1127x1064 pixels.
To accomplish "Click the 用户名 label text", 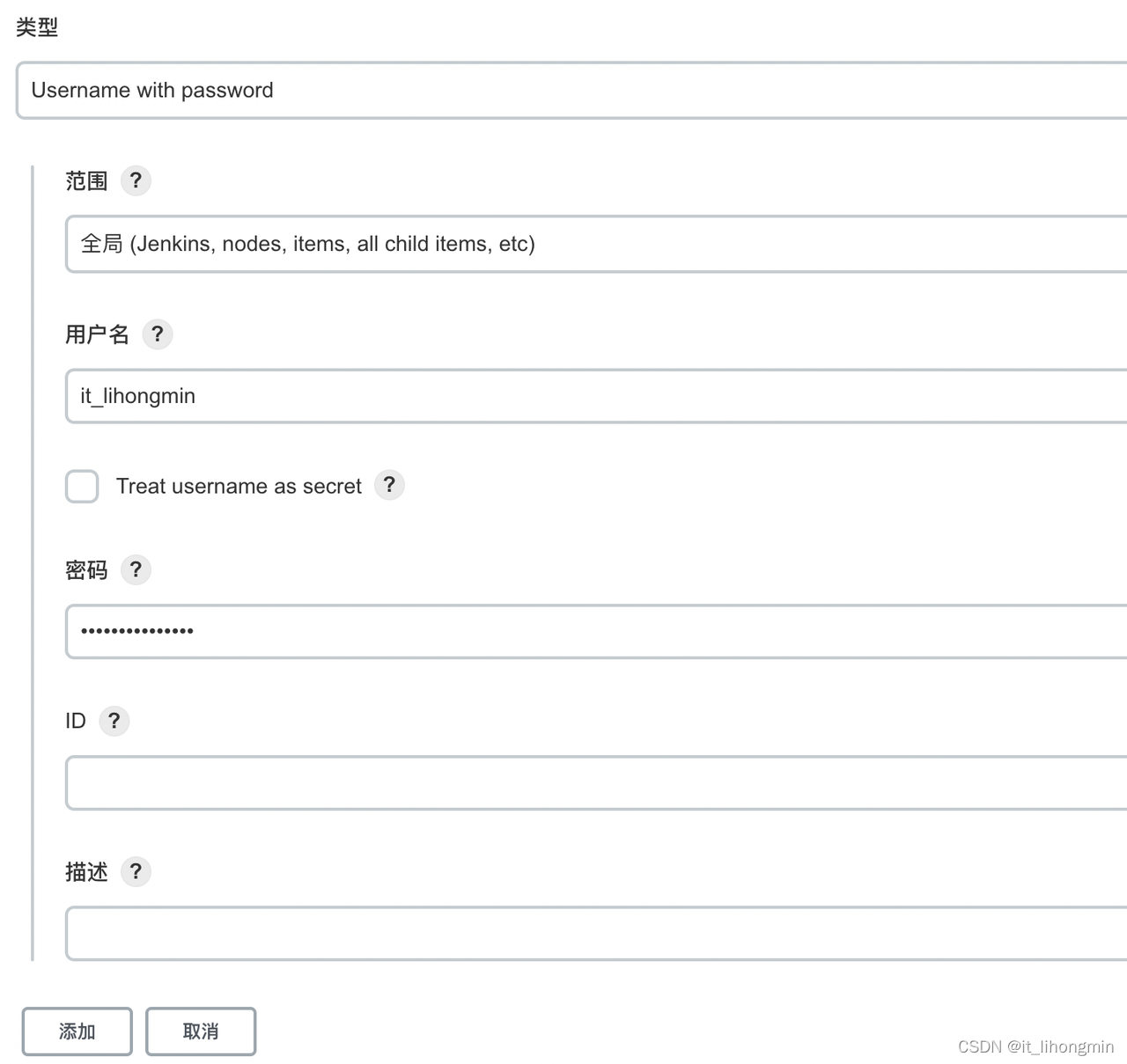I will [97, 334].
